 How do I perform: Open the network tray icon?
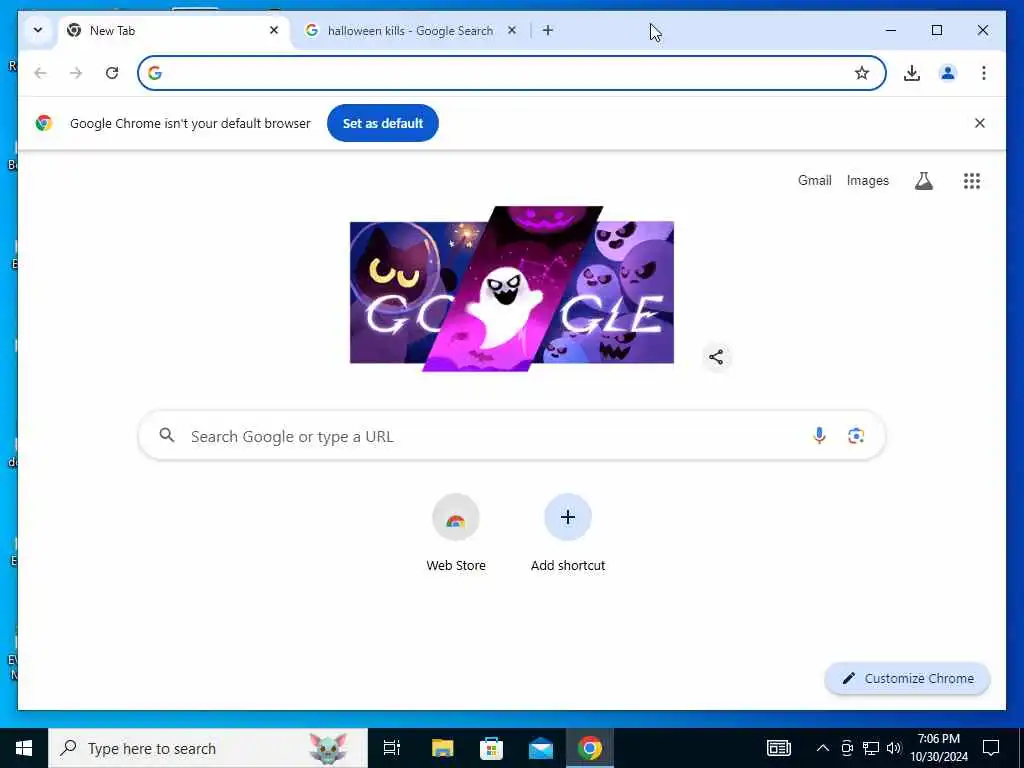point(871,748)
